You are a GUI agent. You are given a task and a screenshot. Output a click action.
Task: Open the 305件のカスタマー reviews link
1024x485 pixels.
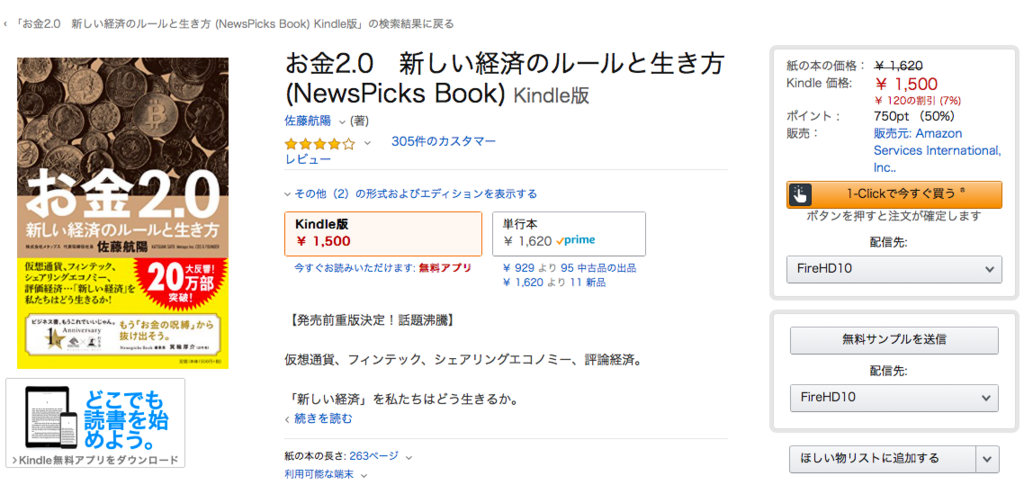(x=443, y=141)
